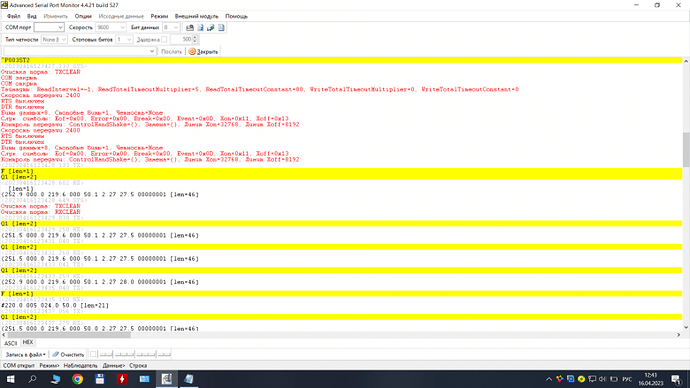Open the red lightning bolt taskbar app
Screen dimensions: 690x388
tap(122, 379)
